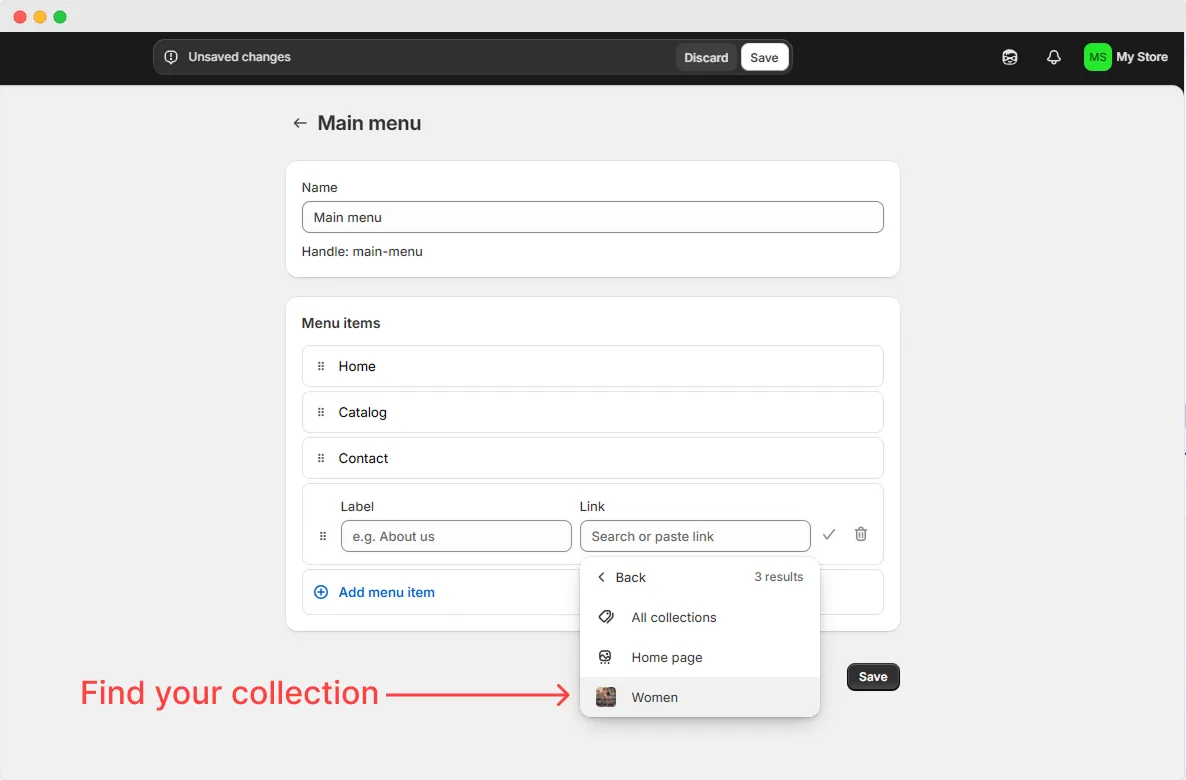The width and height of the screenshot is (1186, 780).
Task: Discard the unsaved changes
Action: click(x=706, y=57)
